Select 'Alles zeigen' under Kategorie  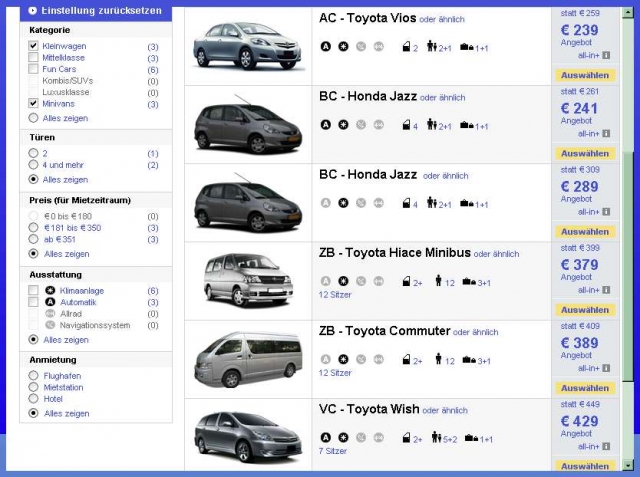click(x=33, y=118)
